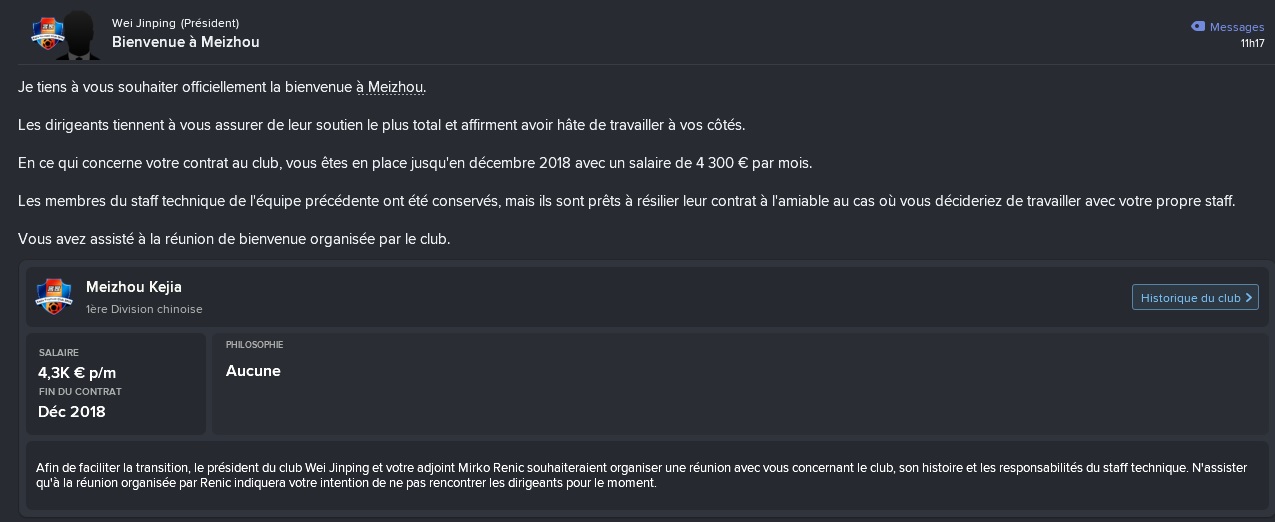Screen dimensions: 1275x522
Task: Click the chevron arrow on Historique du club
Action: 1249,298
